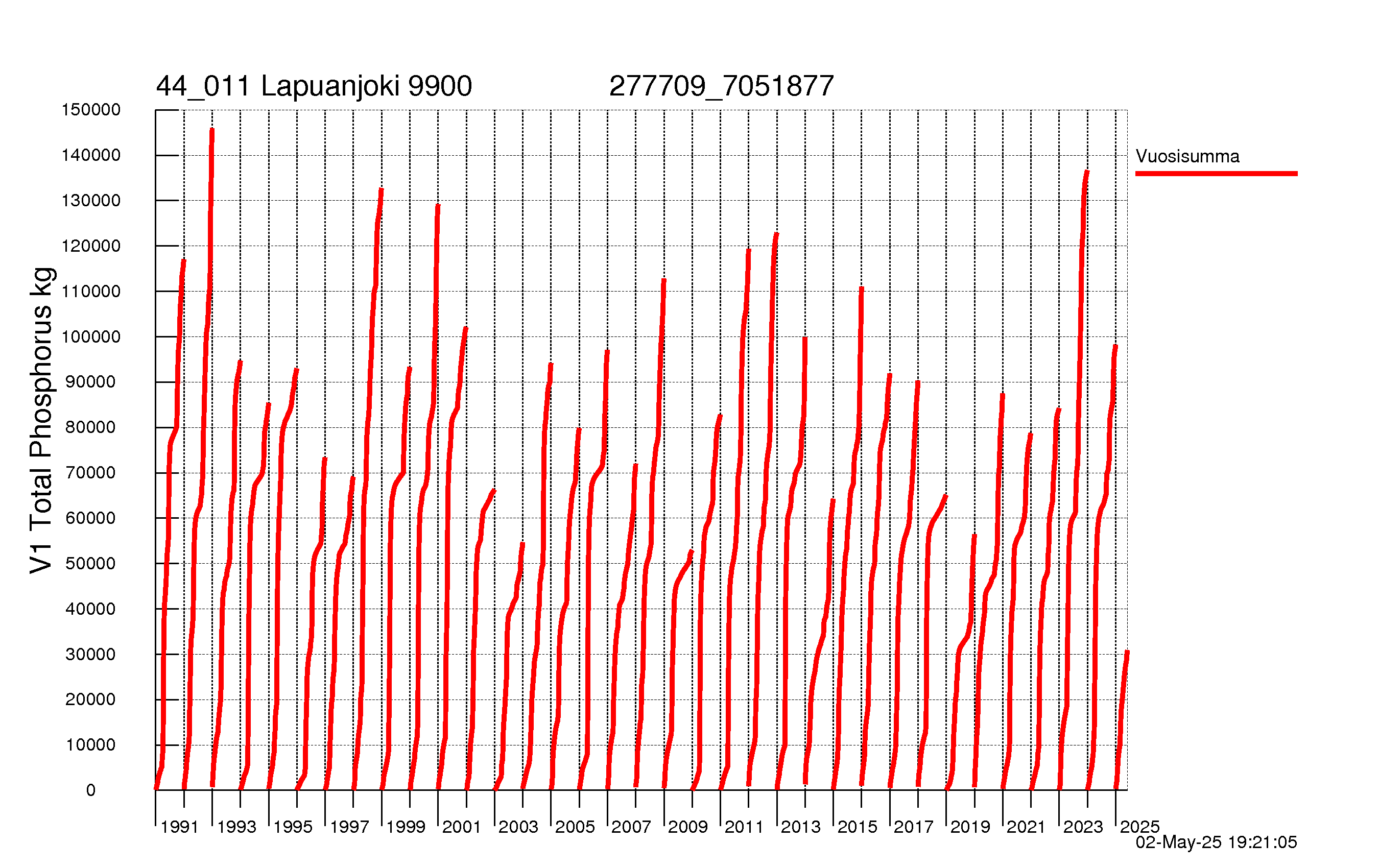The image size is (1379, 868).
Task: Click the x-axis year label 1997
Action: coord(349,827)
